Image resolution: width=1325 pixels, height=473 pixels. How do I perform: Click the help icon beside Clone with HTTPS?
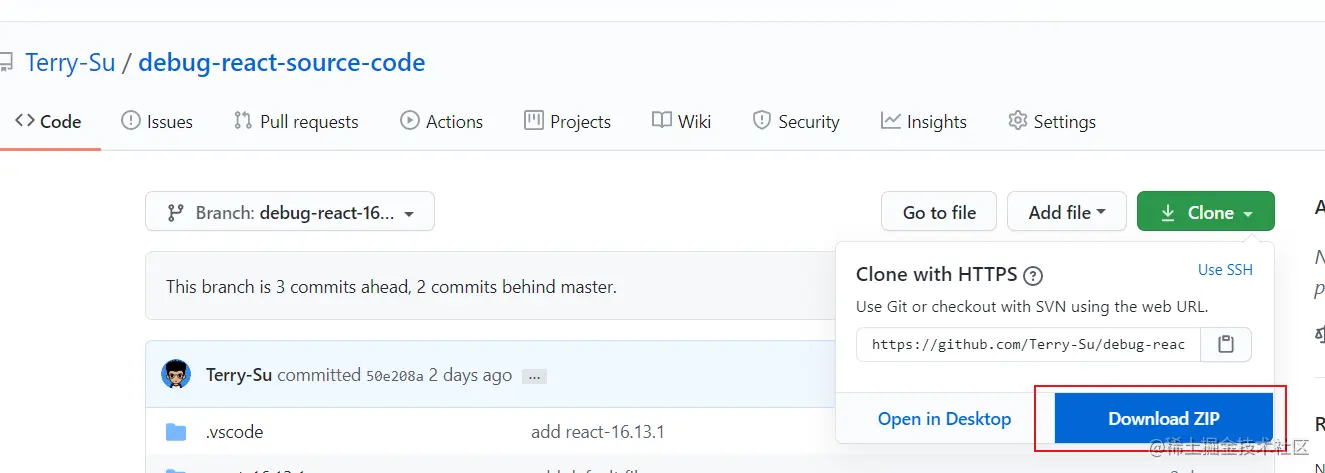click(x=1034, y=276)
